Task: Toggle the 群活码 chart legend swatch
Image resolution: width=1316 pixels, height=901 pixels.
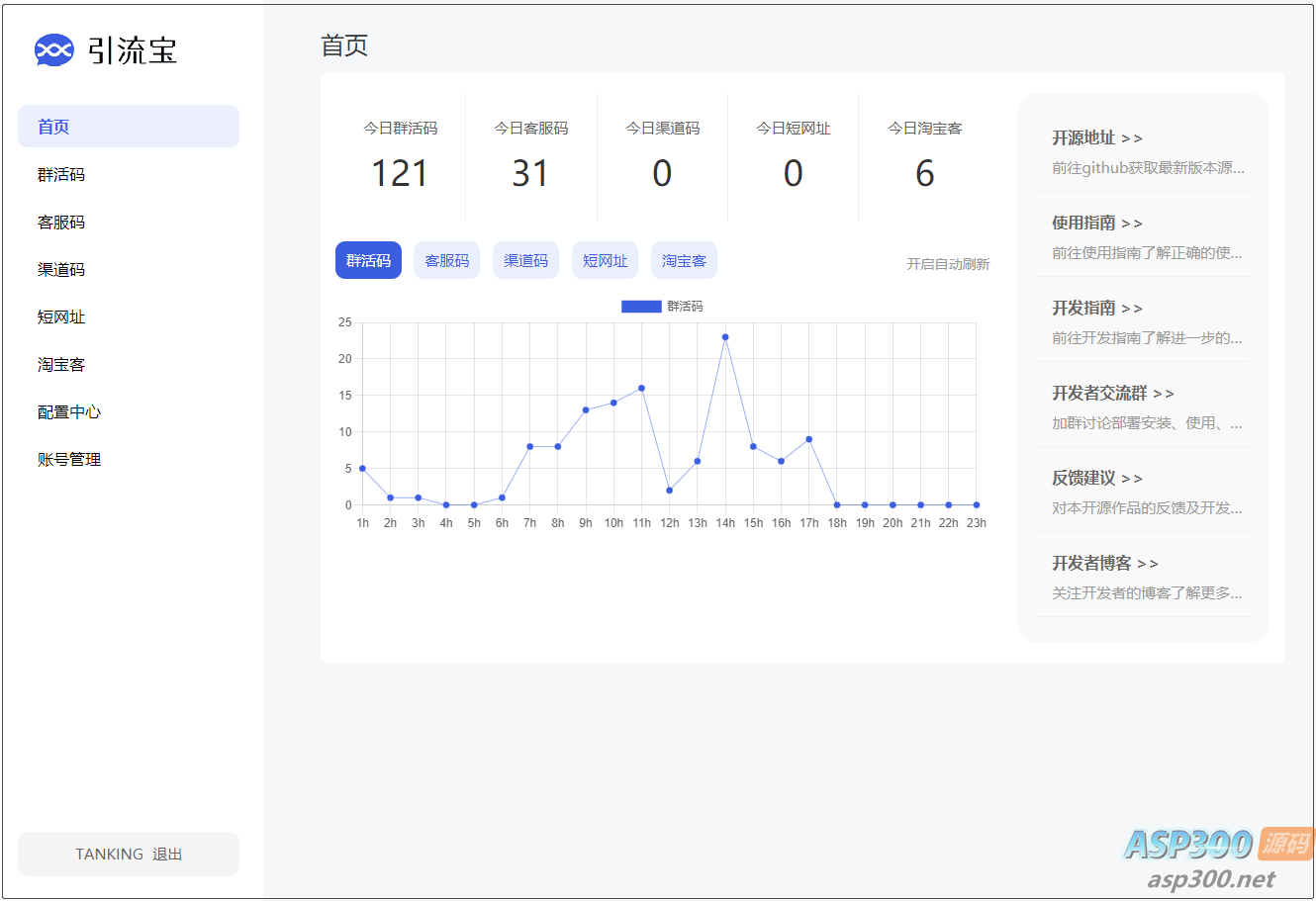Action: (x=640, y=307)
